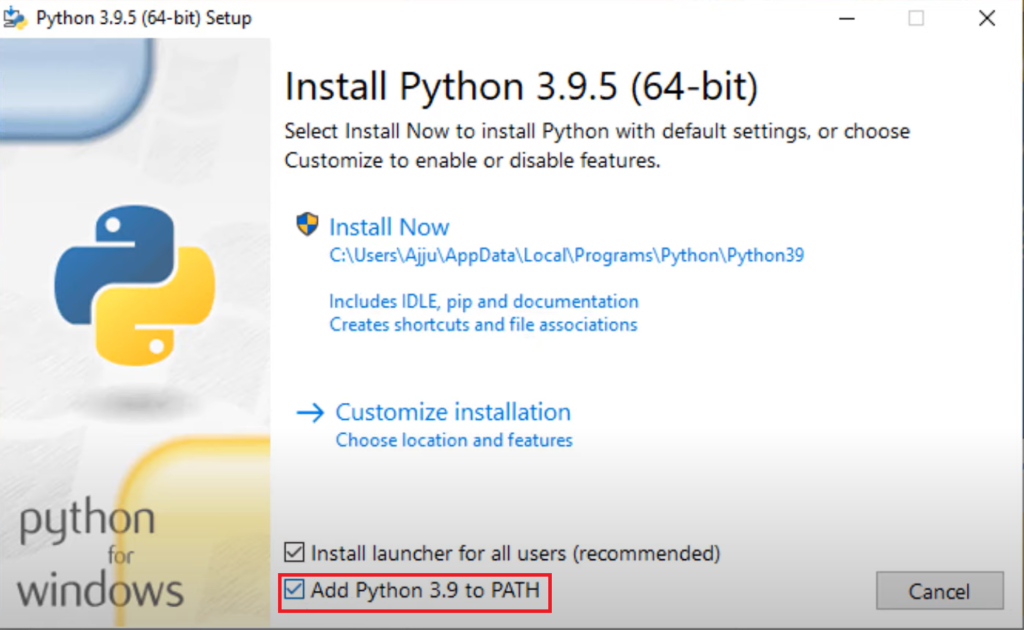Click the grayed maximize button
The width and height of the screenshot is (1024, 630).
(x=916, y=17)
